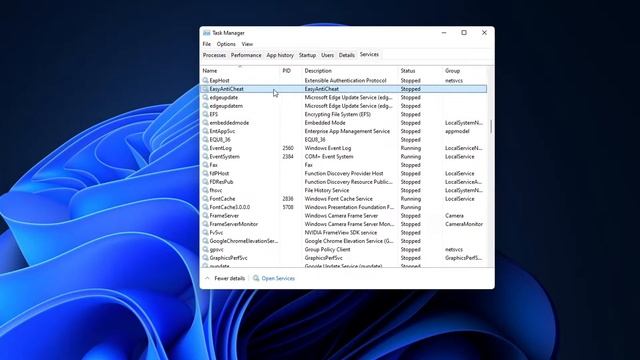640x360 pixels.
Task: Click COM+ Event System description
Action: coord(329,156)
